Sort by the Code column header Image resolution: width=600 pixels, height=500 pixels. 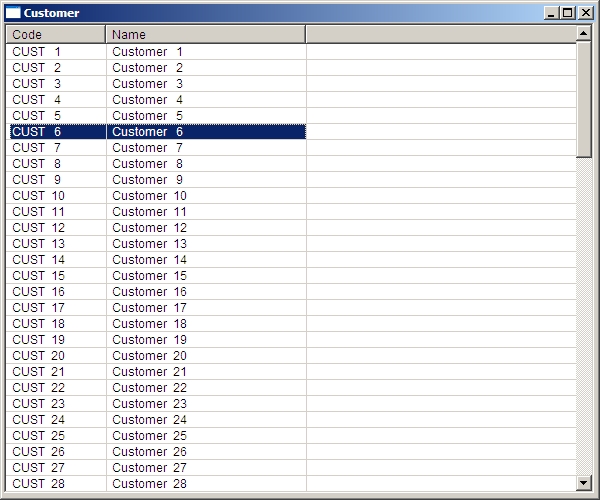[x=56, y=34]
